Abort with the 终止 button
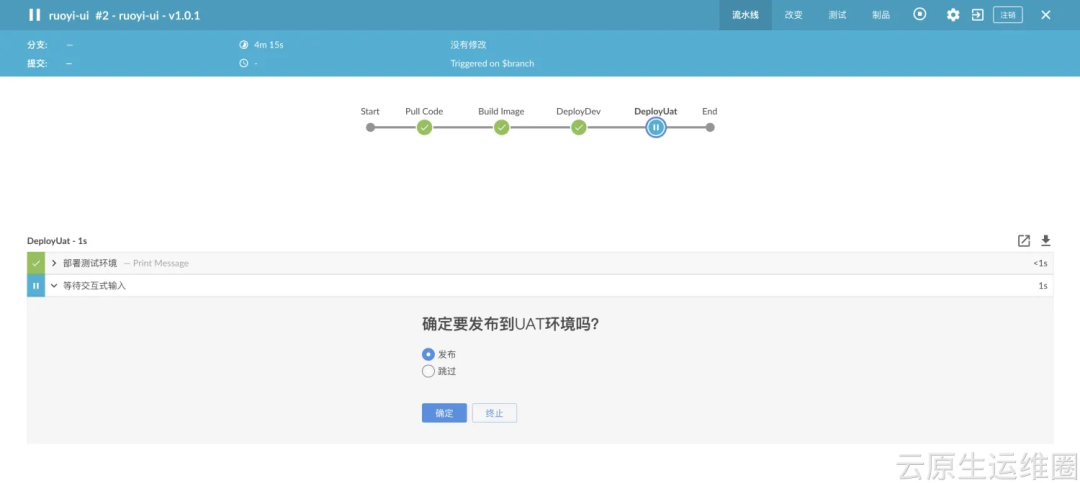 pos(495,413)
